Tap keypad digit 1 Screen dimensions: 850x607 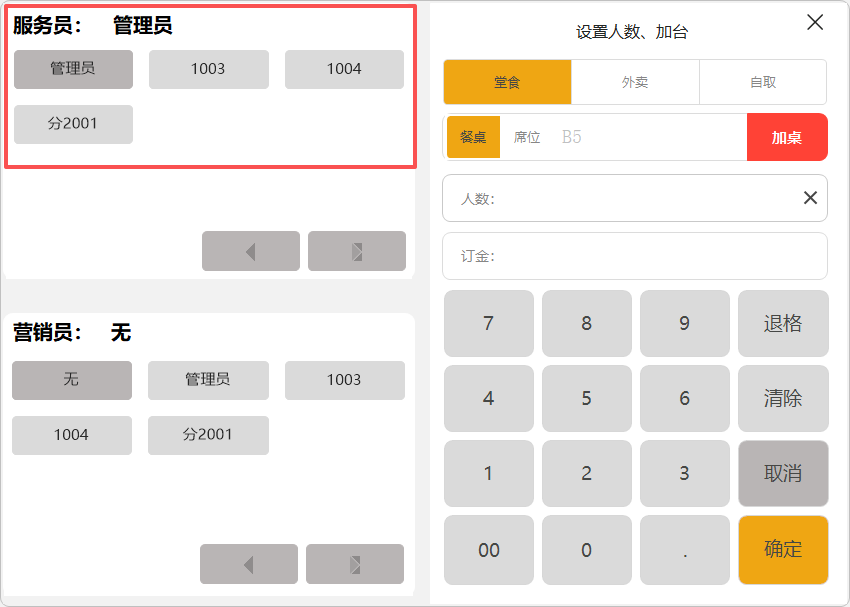click(x=489, y=473)
